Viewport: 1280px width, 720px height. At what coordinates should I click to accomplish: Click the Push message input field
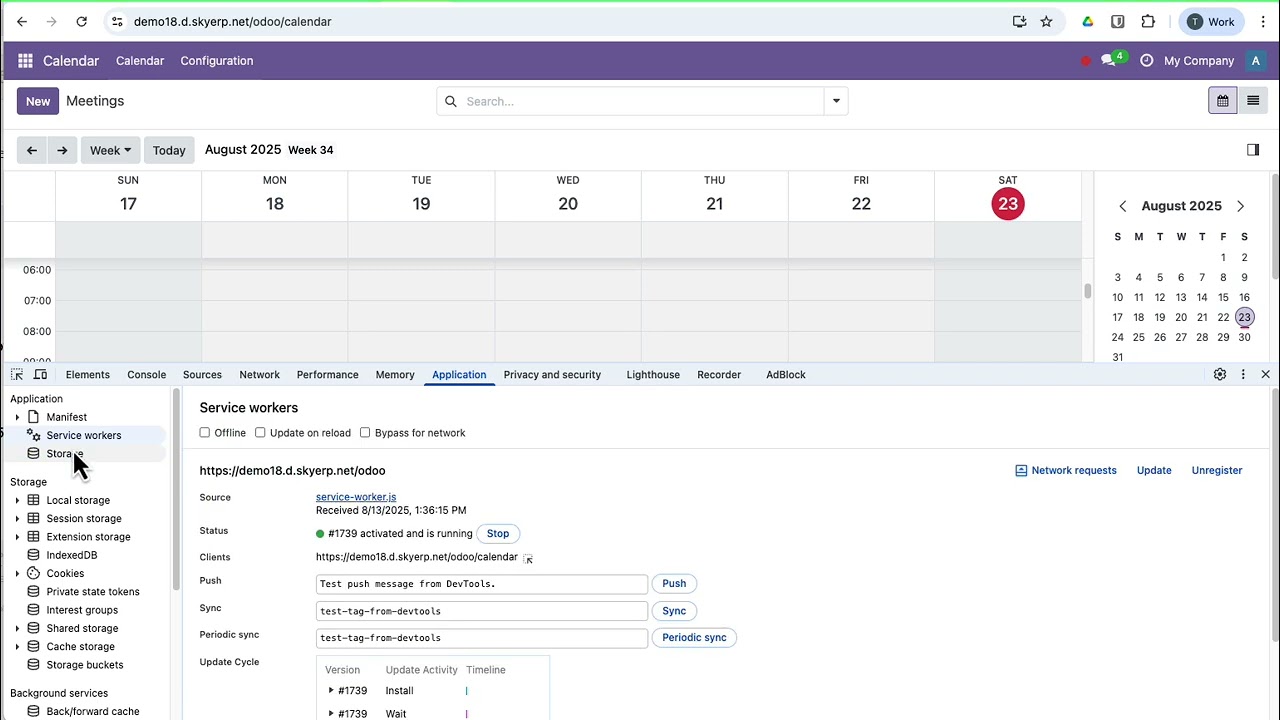click(482, 584)
